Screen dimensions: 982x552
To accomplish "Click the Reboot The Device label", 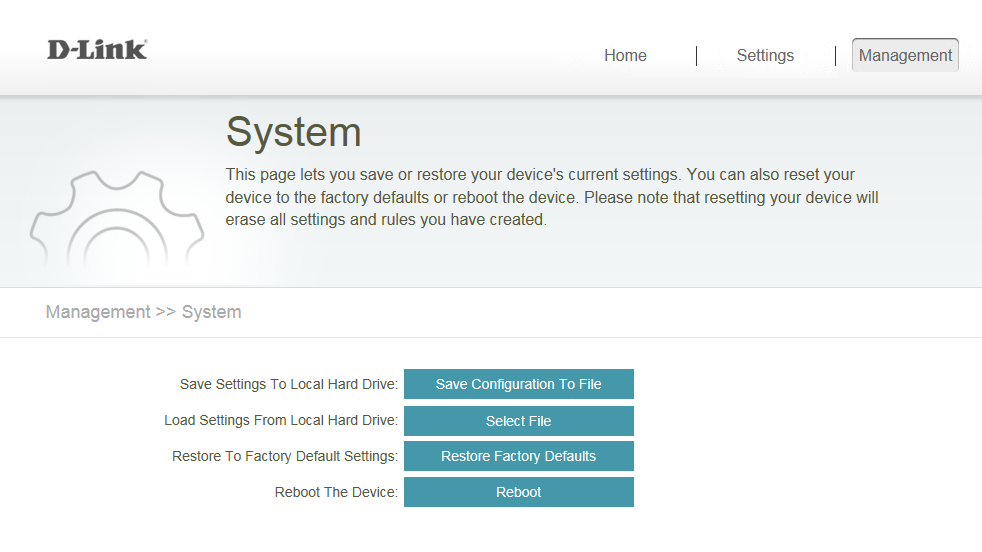I will click(x=336, y=492).
